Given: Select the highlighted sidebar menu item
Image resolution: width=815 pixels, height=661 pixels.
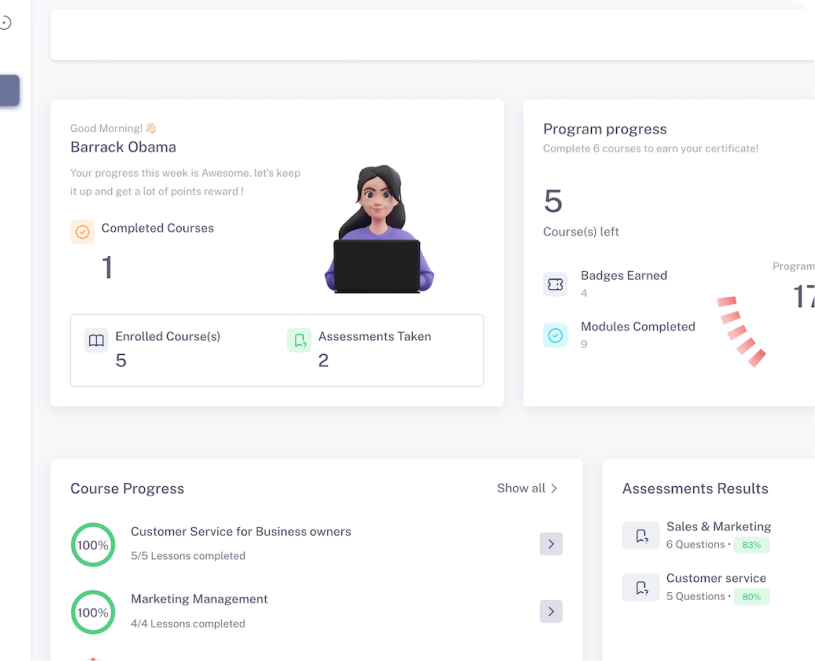Looking at the screenshot, I should [9, 91].
